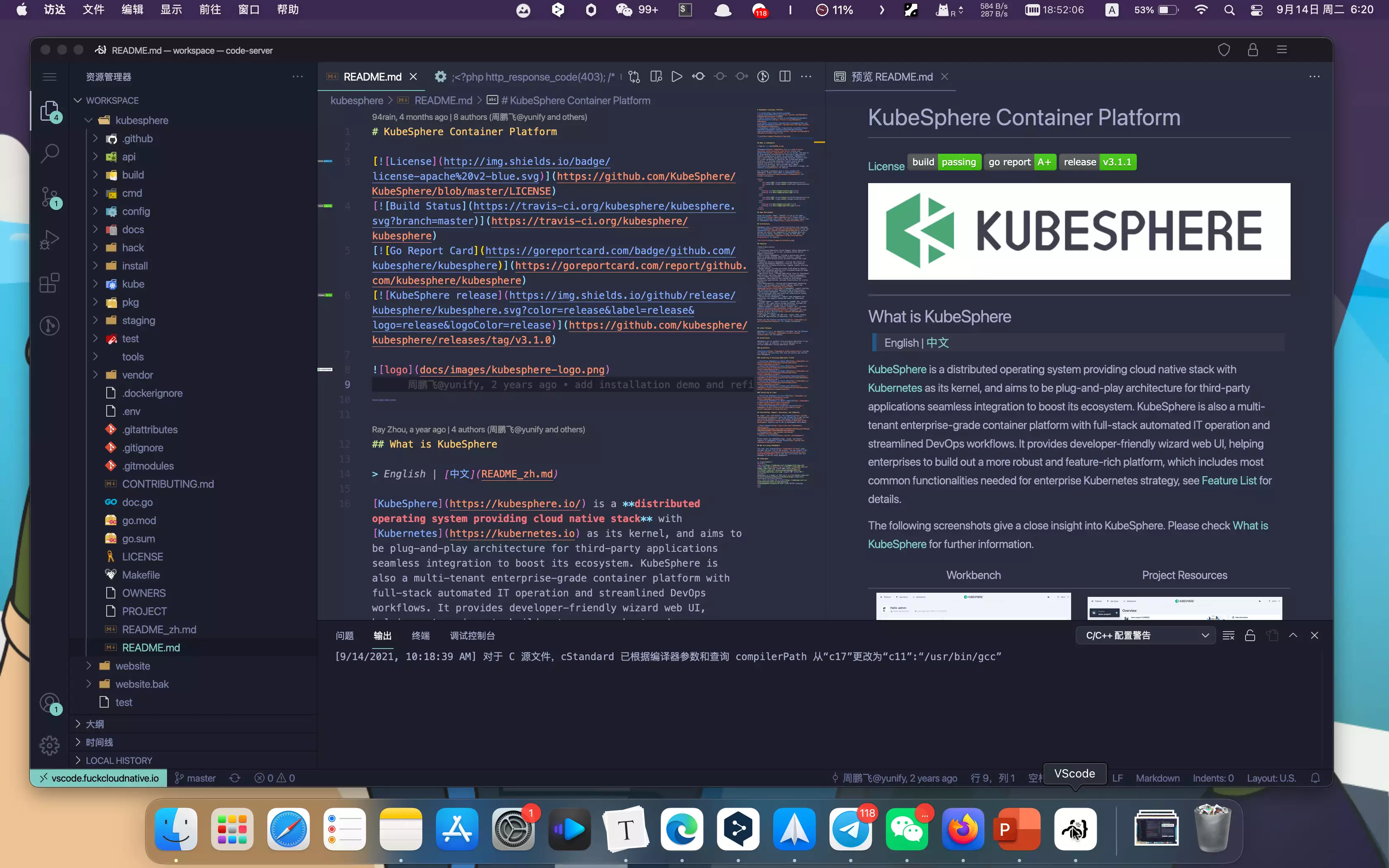Open the Run and Debug view
This screenshot has width=1389, height=868.
[x=50, y=239]
